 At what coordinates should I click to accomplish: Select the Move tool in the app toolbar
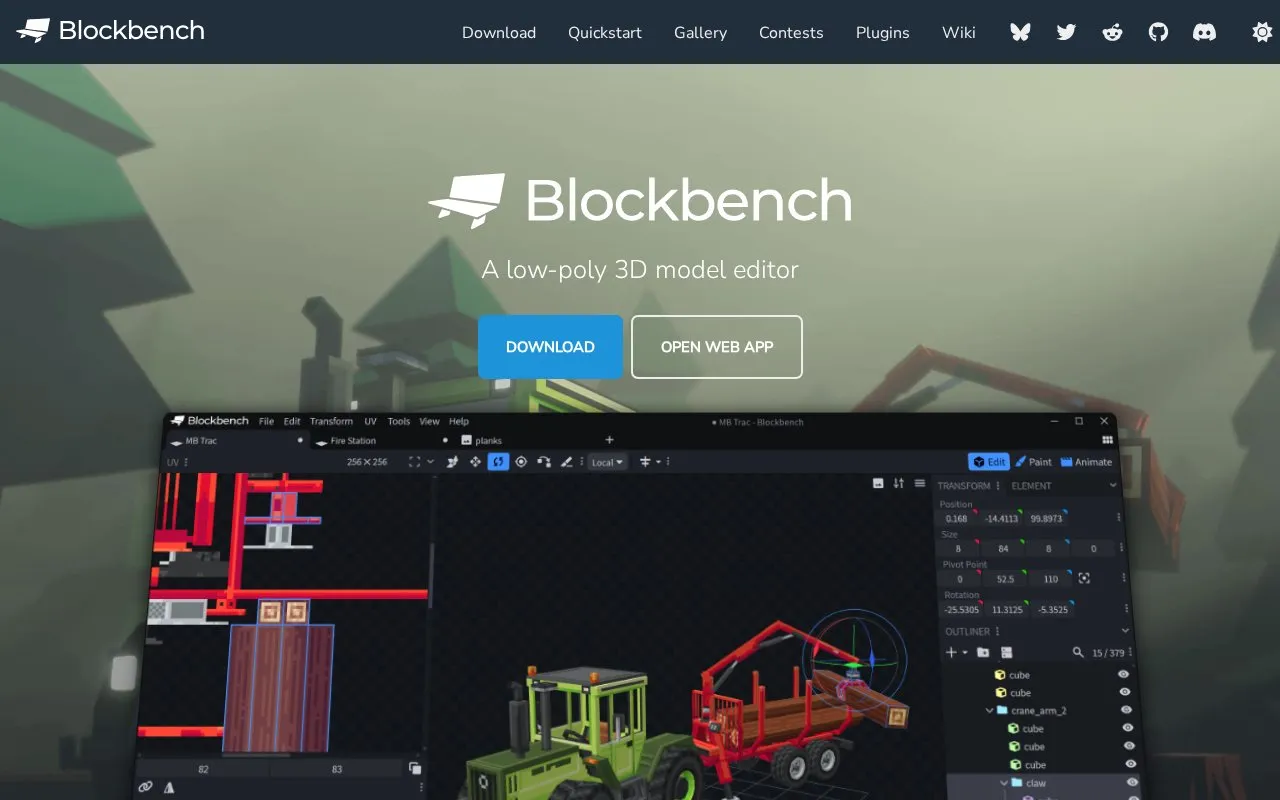tap(475, 462)
